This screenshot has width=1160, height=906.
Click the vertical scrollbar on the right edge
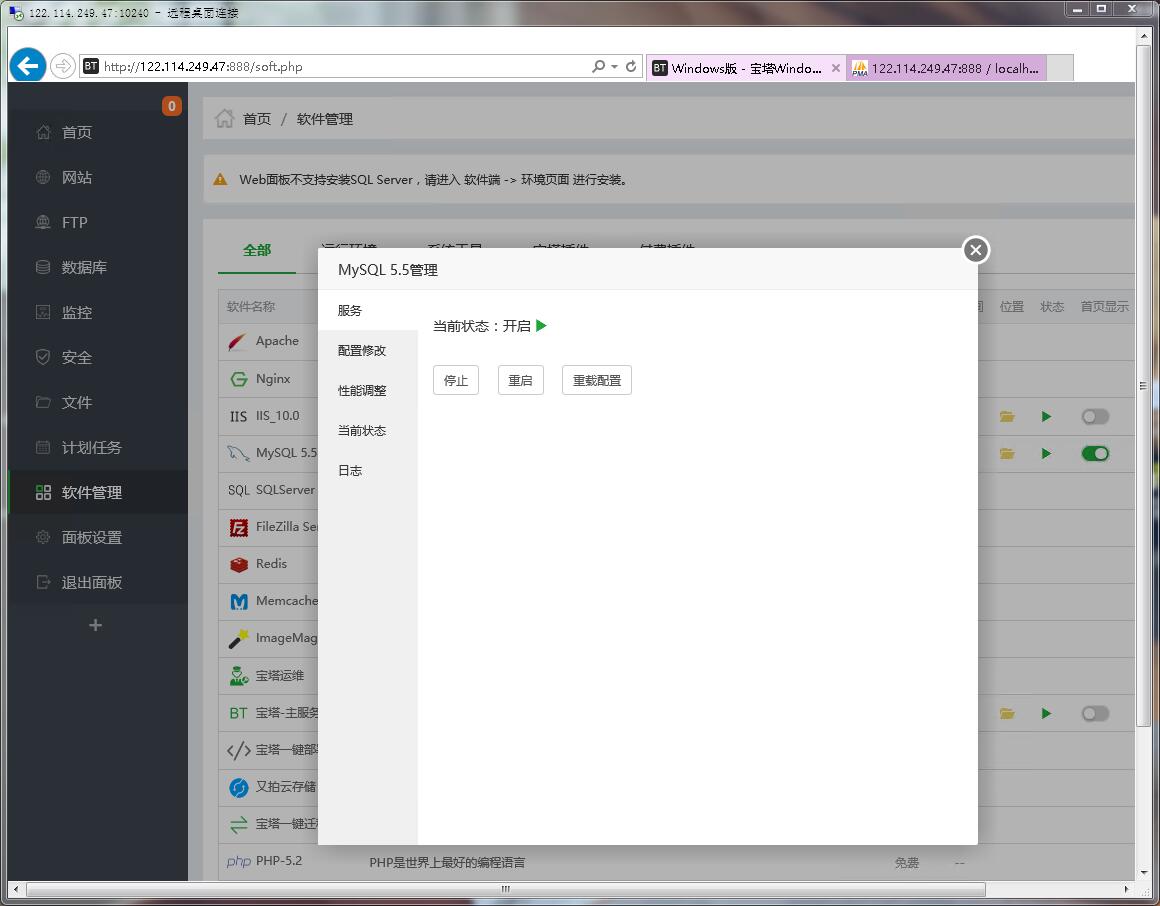click(x=1143, y=385)
